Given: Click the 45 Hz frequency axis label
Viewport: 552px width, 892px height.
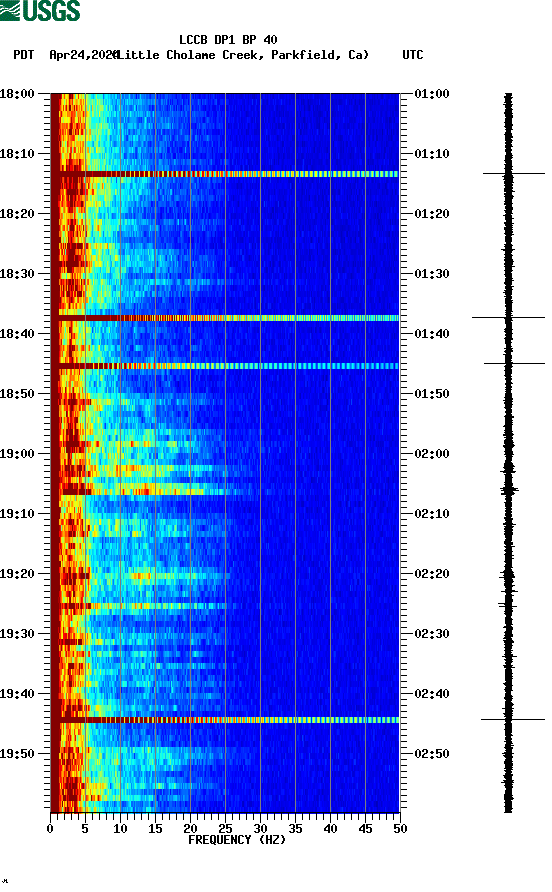Looking at the screenshot, I should [365, 829].
